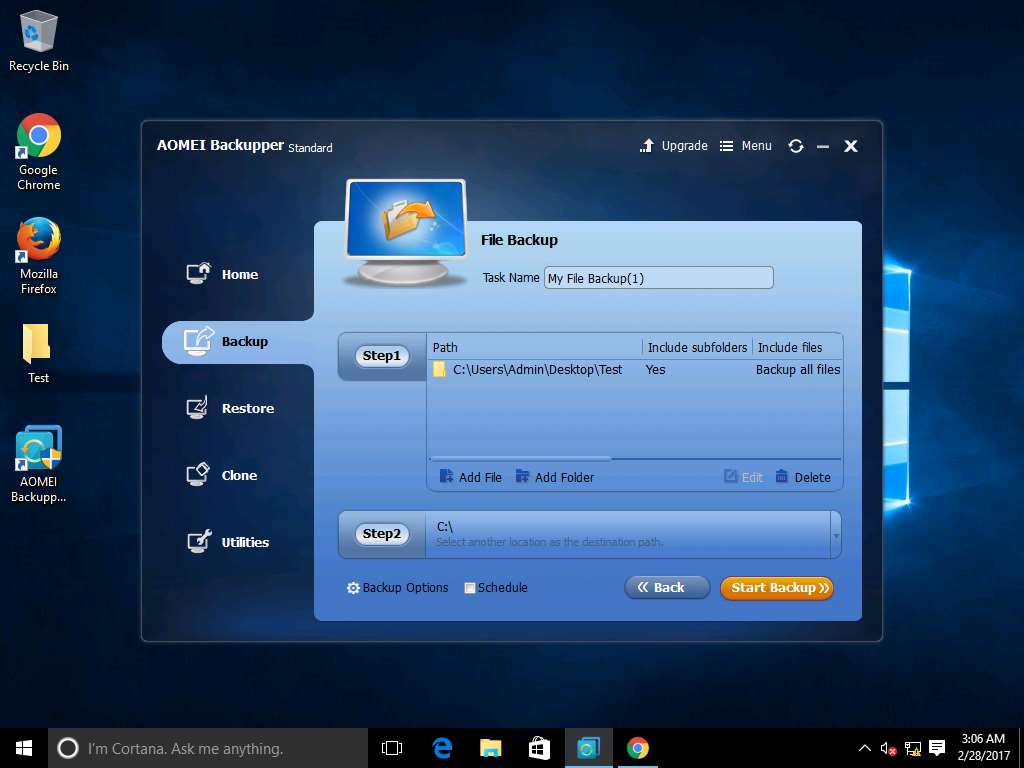Click the Cortana search box
This screenshot has height=768, width=1024.
pyautogui.click(x=208, y=748)
